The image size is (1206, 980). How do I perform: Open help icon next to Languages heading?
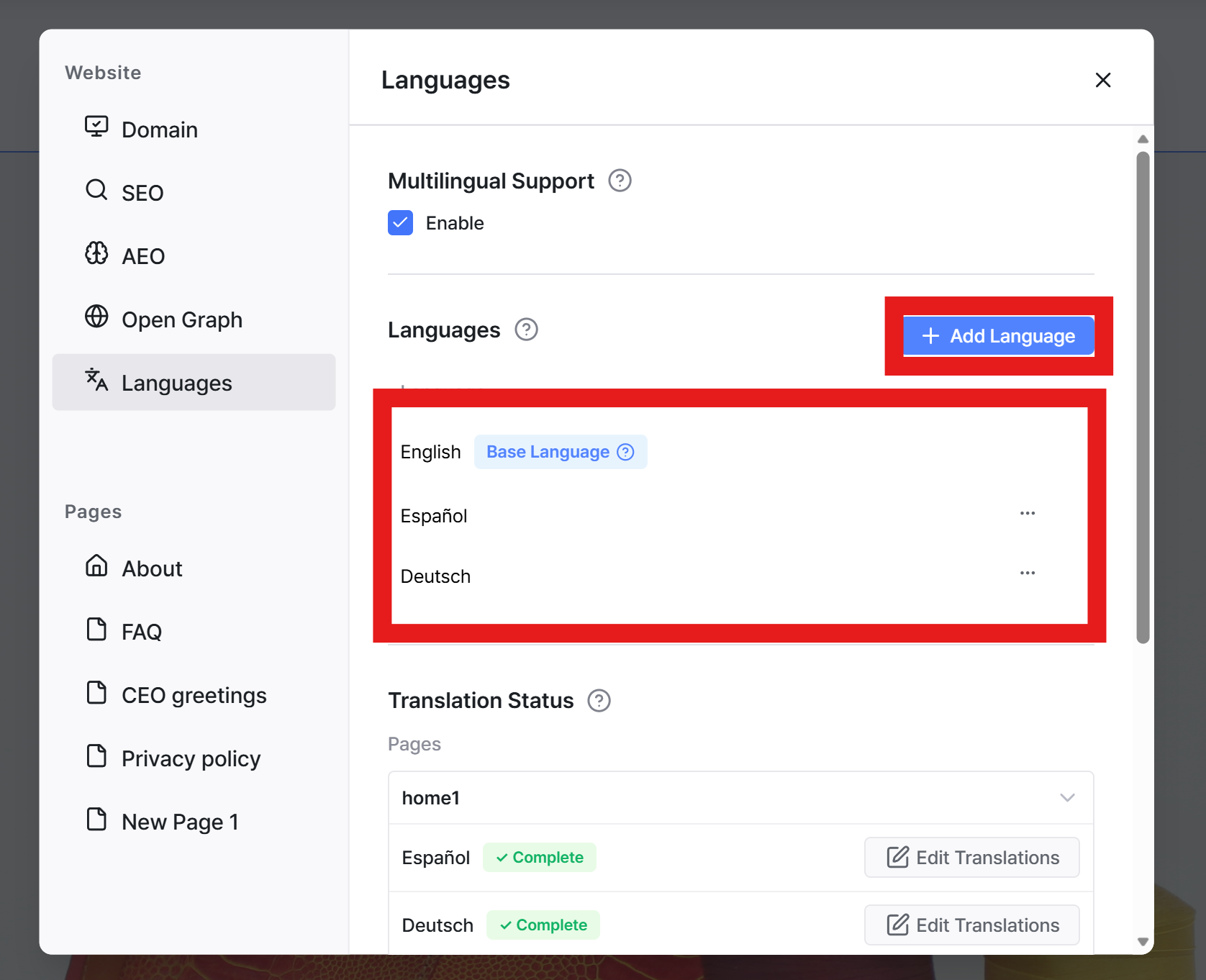pyautogui.click(x=526, y=330)
